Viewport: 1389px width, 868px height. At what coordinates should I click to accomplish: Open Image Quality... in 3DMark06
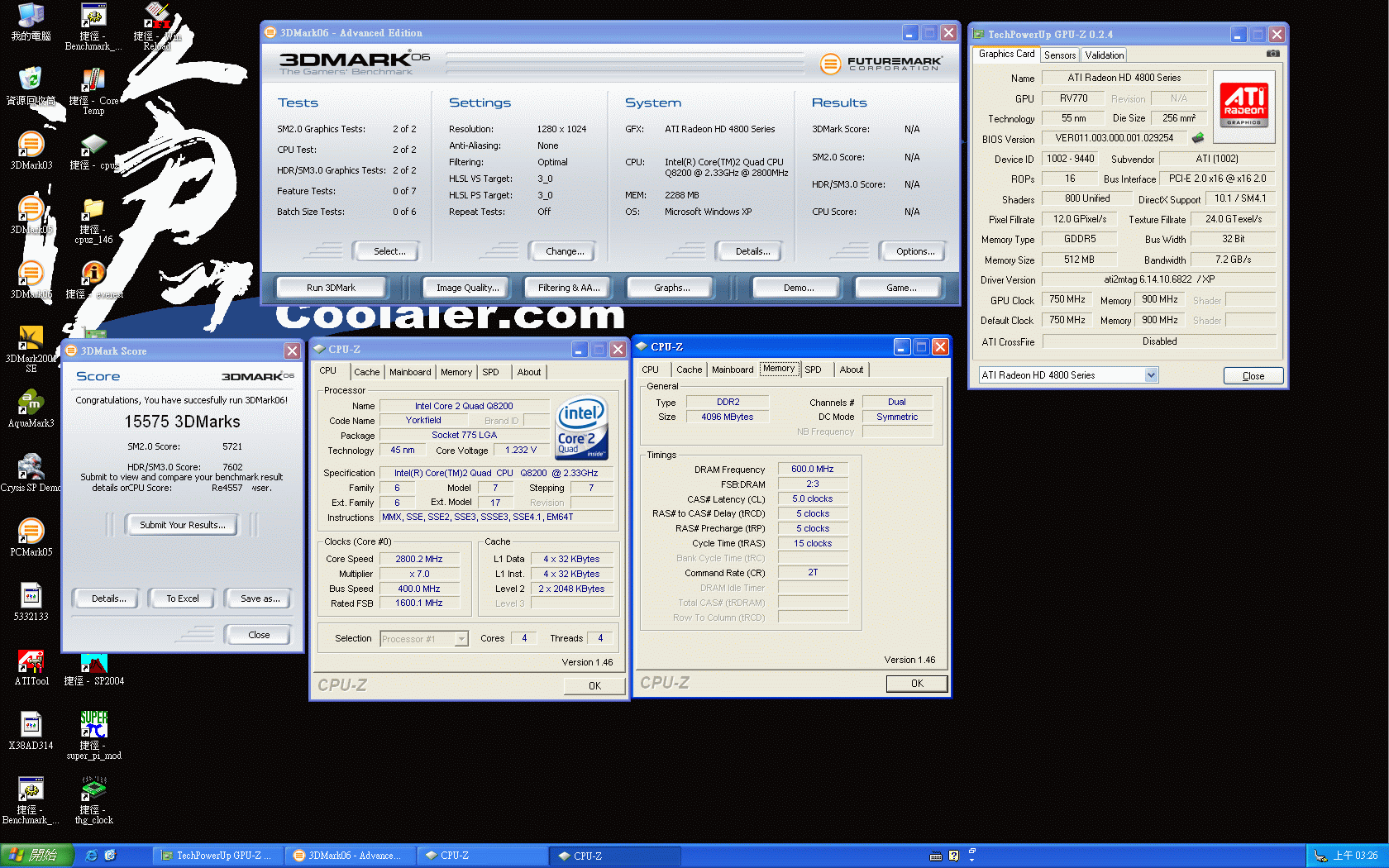468,288
